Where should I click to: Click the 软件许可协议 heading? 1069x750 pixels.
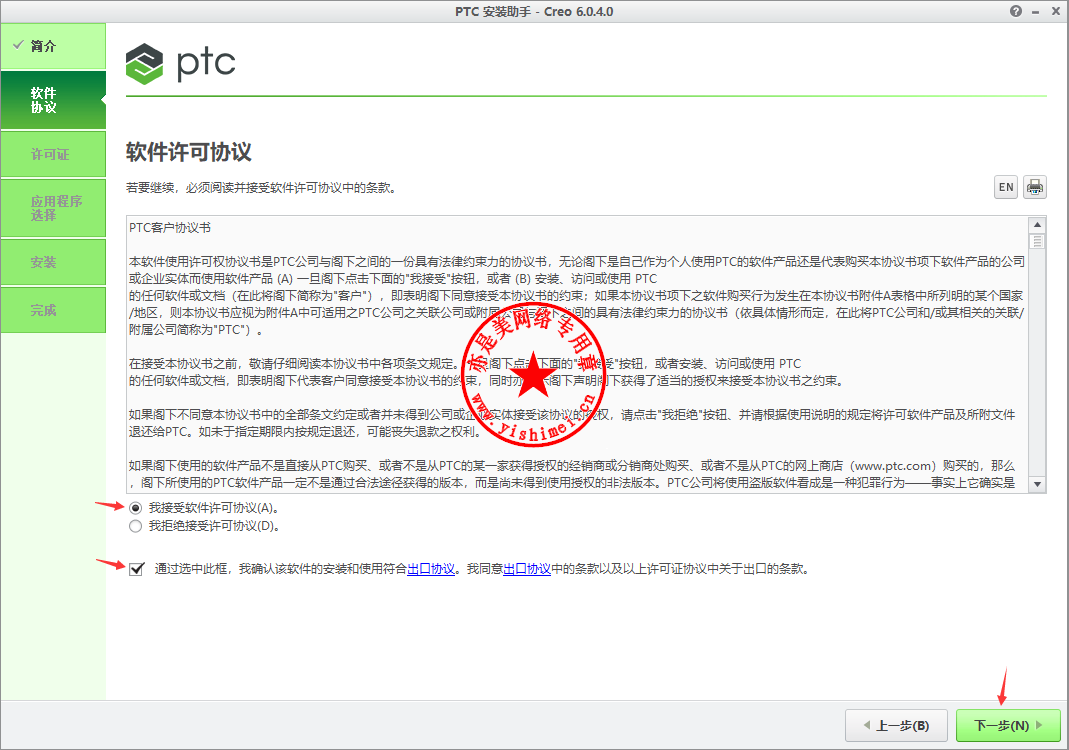189,152
